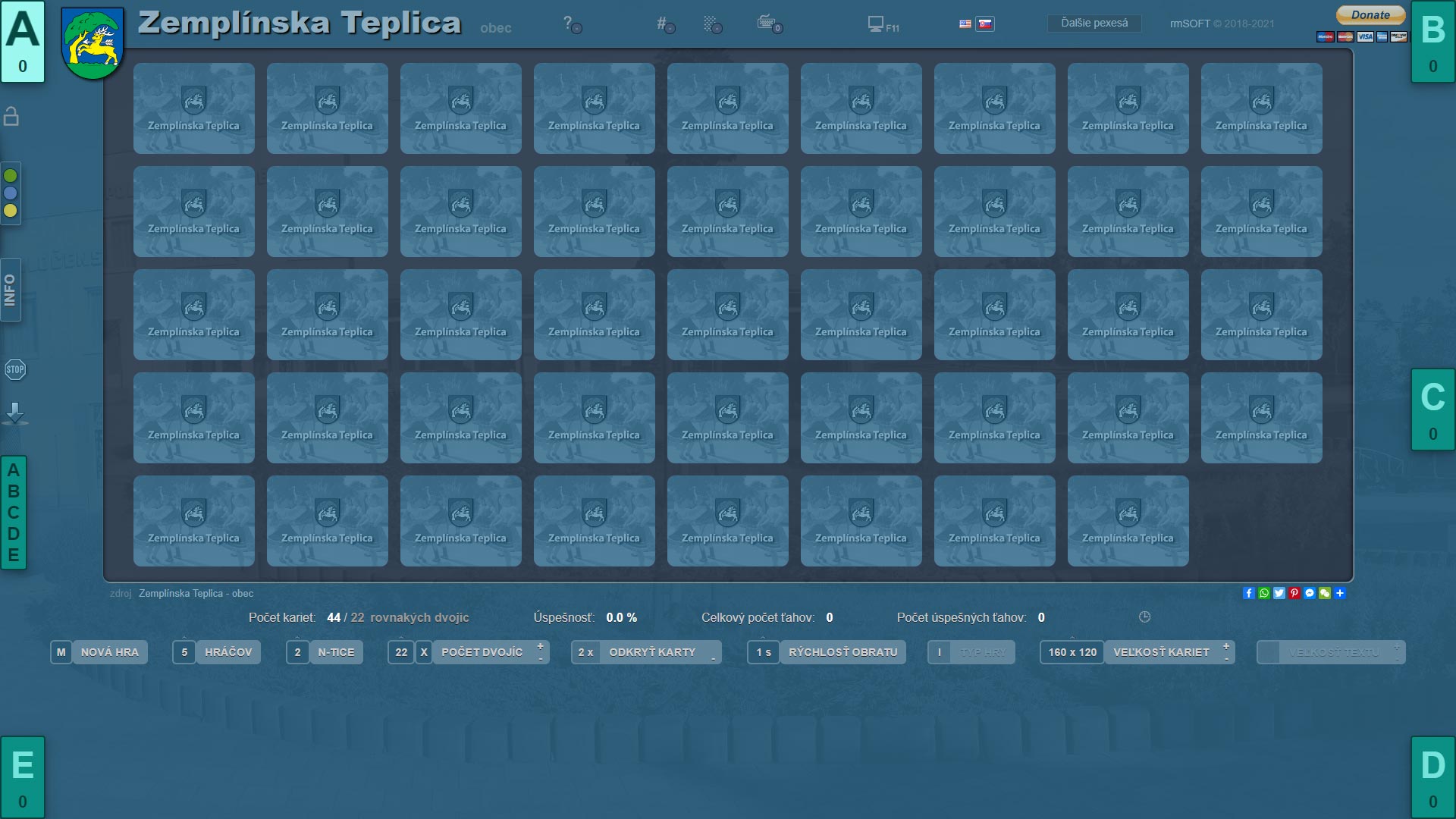
Task: Select the N-tice value box showing 2
Action: (297, 652)
